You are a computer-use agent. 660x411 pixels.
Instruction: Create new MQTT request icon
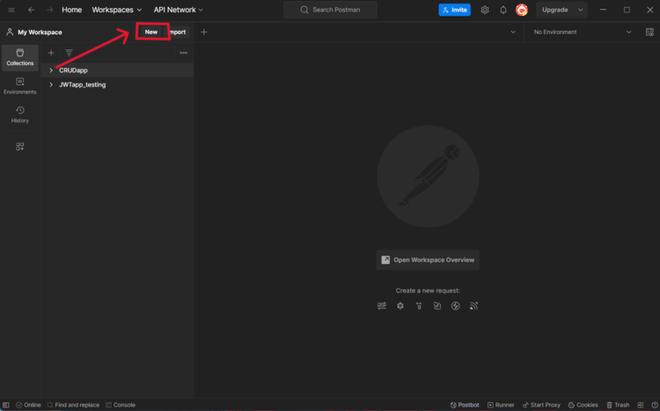pos(474,306)
